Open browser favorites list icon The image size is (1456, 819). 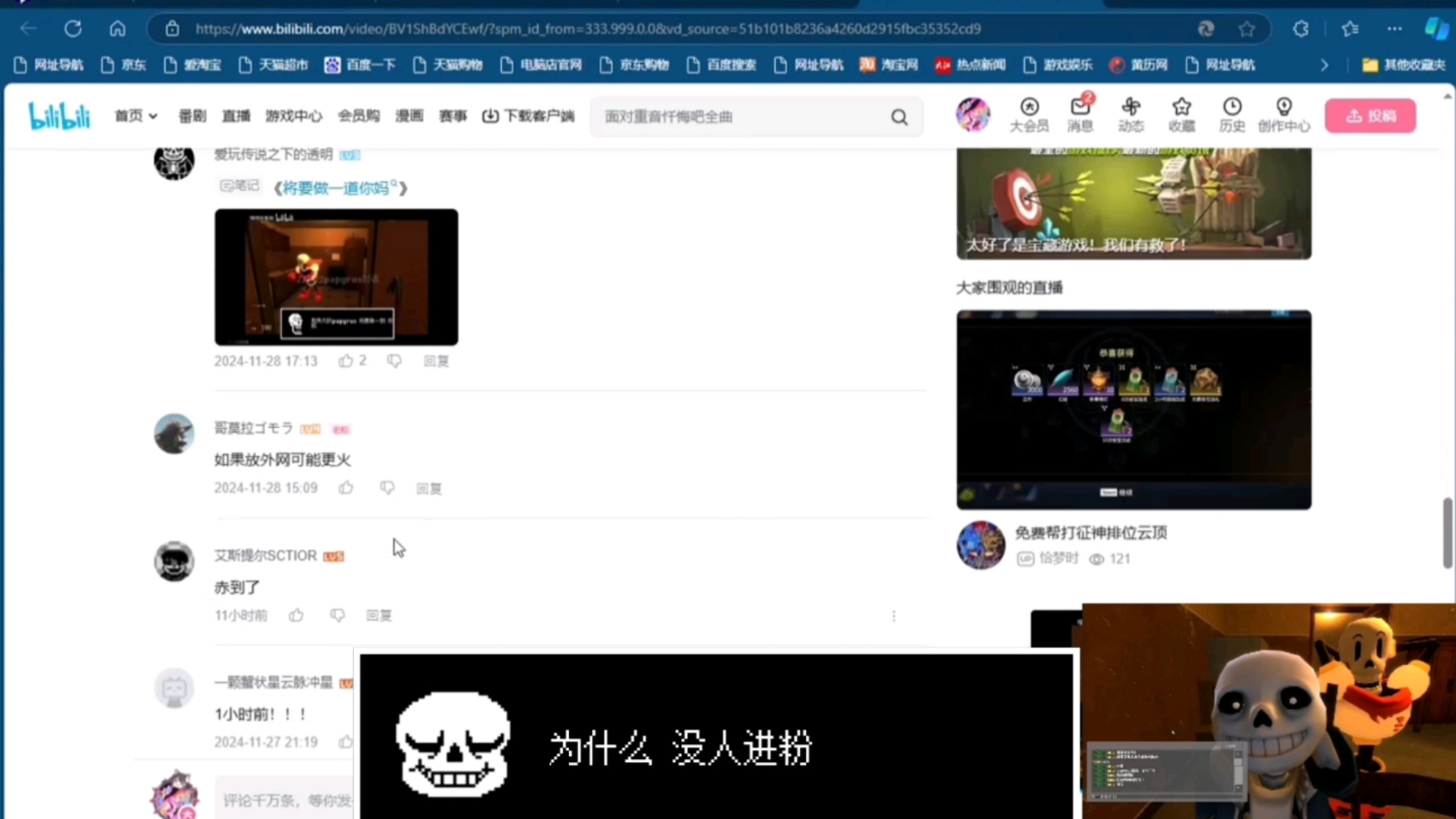pos(1350,29)
